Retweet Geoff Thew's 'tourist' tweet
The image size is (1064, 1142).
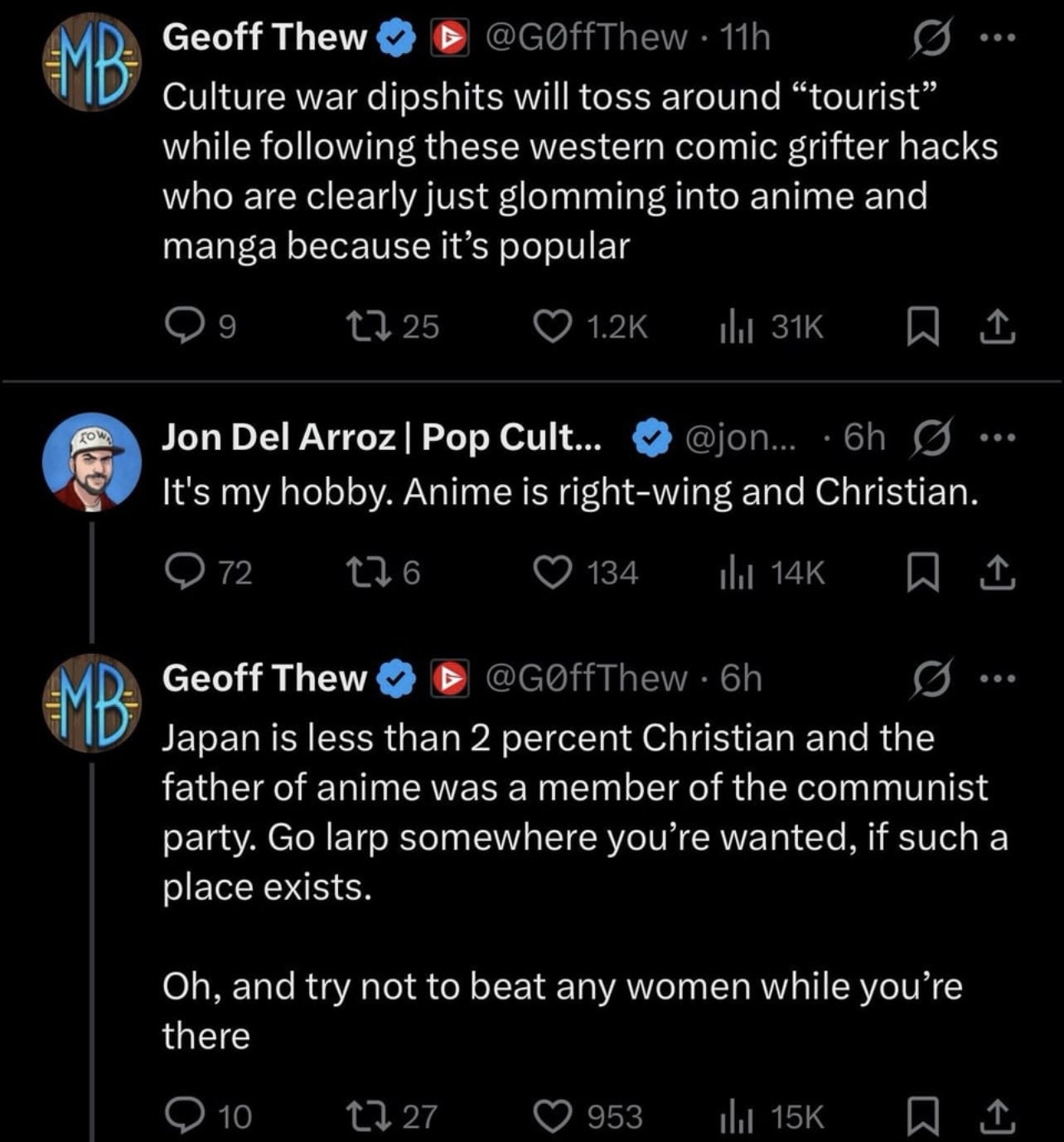pyautogui.click(x=377, y=326)
